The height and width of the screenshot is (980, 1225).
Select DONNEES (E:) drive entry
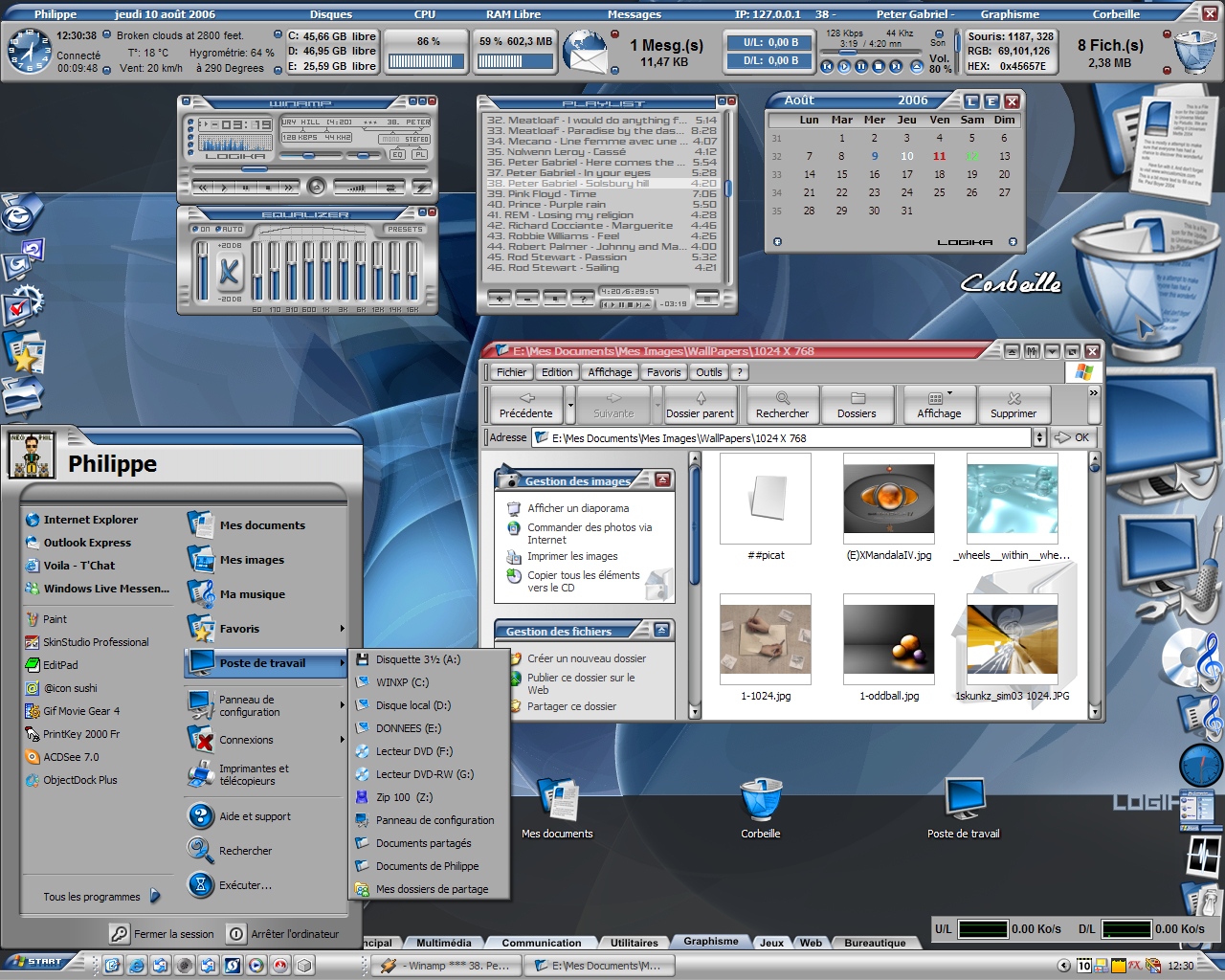point(429,728)
